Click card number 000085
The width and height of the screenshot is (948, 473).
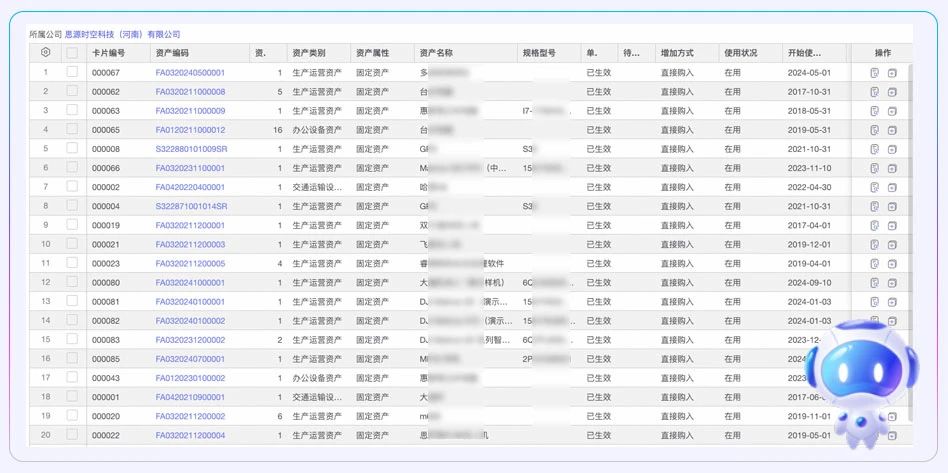[x=106, y=359]
